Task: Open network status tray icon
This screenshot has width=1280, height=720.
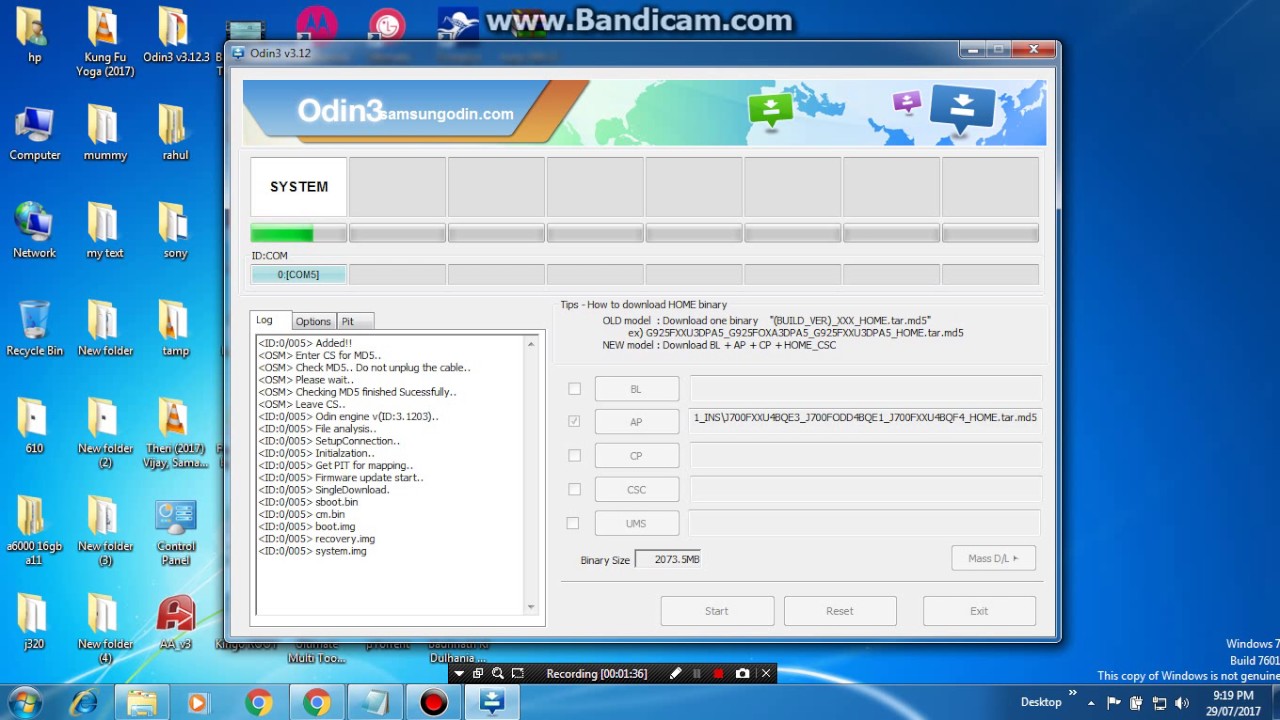Action: [x=1160, y=702]
